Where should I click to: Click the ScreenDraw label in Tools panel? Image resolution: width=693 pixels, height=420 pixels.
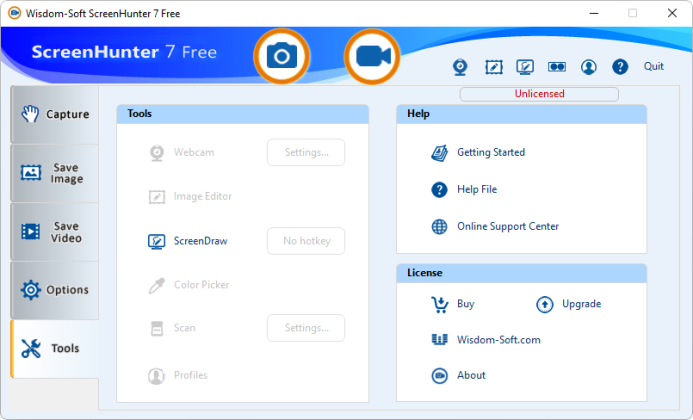200,241
